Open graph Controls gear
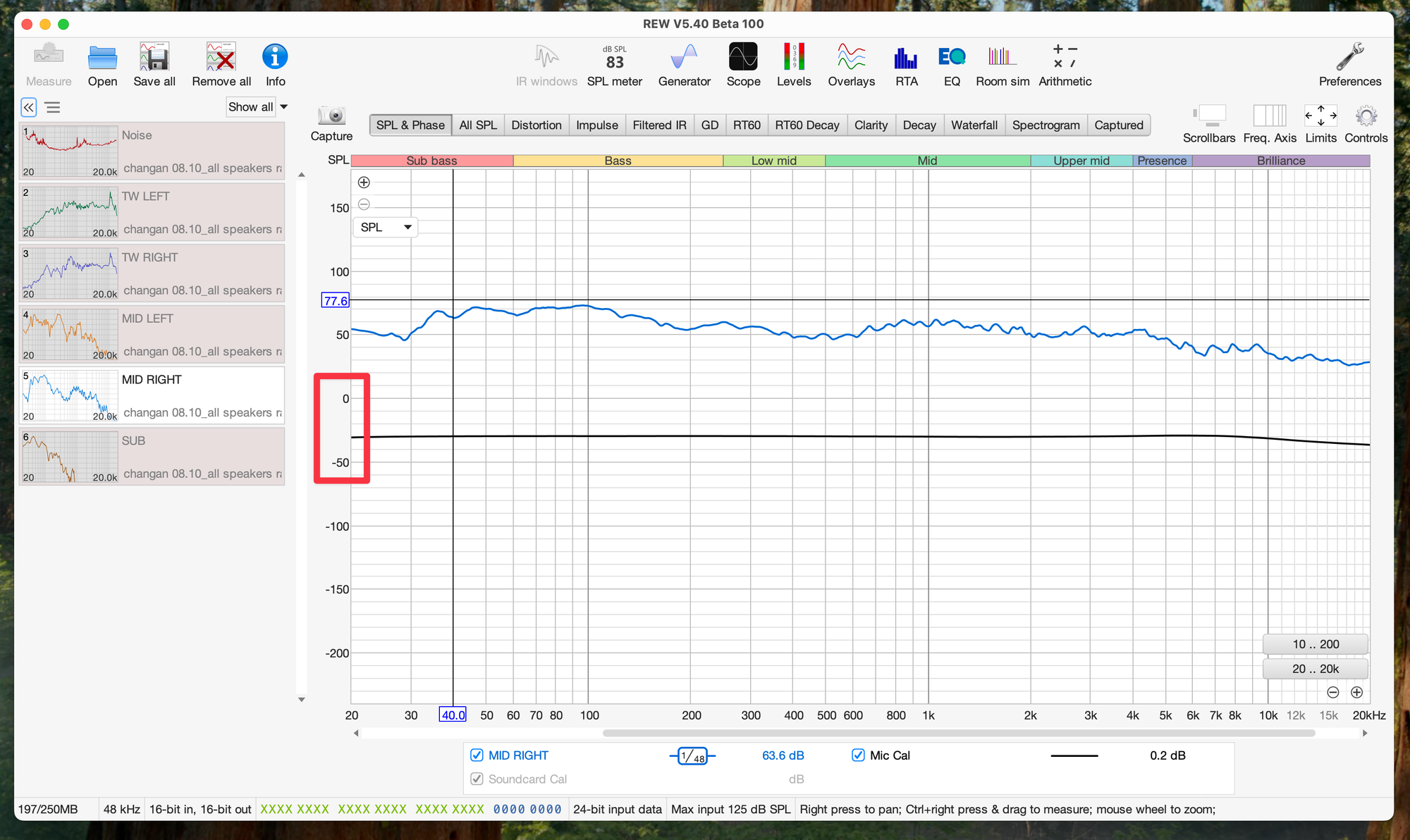Image resolution: width=1410 pixels, height=840 pixels. (1366, 117)
